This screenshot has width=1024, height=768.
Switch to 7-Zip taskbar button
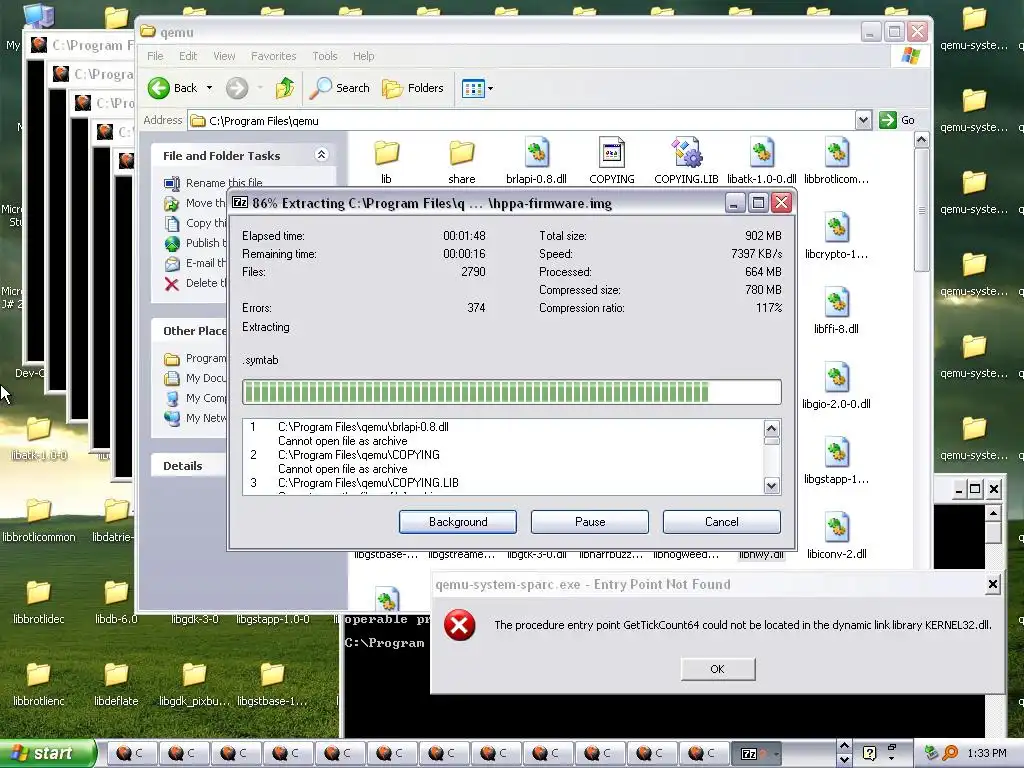tap(756, 754)
